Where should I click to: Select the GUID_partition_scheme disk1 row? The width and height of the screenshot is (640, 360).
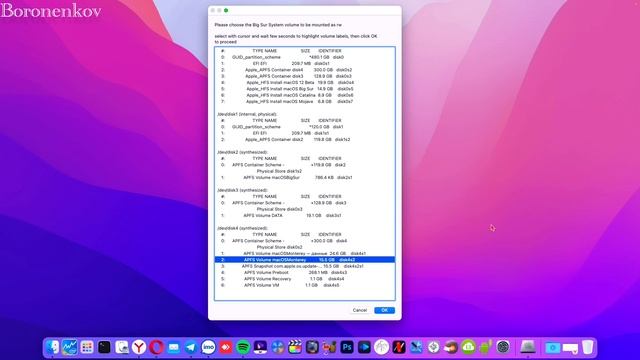coord(304,127)
